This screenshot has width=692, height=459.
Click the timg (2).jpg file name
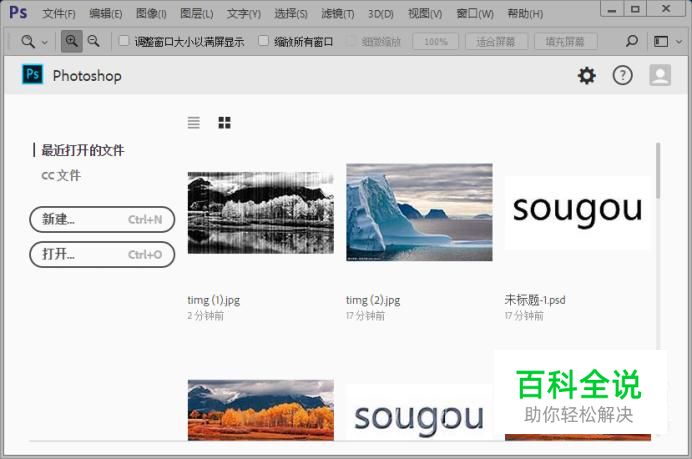373,300
